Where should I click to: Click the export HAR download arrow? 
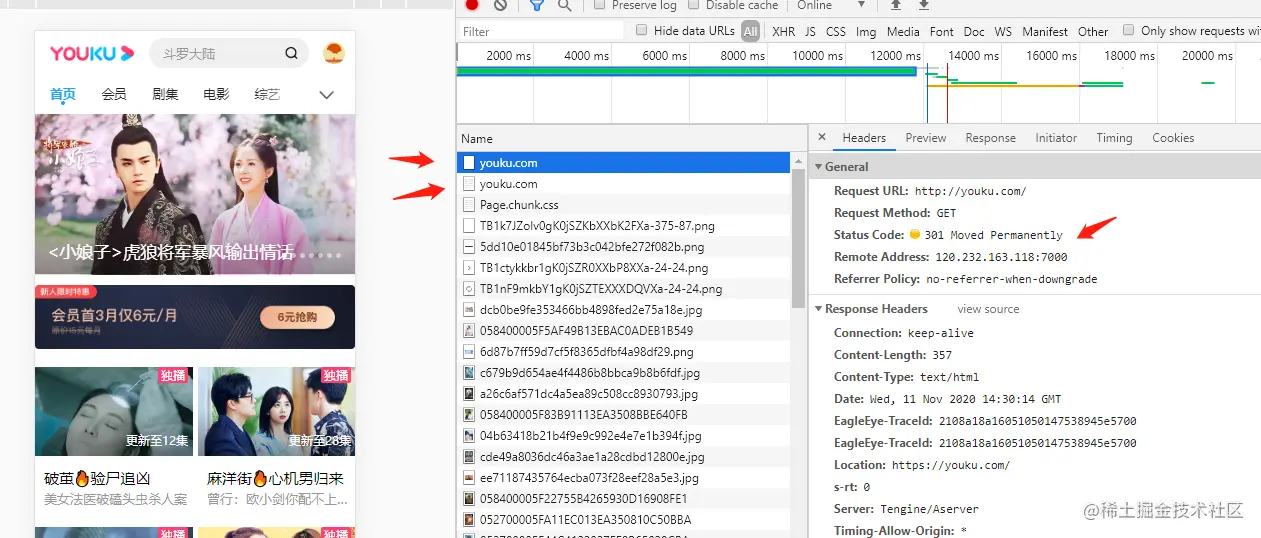(x=924, y=5)
